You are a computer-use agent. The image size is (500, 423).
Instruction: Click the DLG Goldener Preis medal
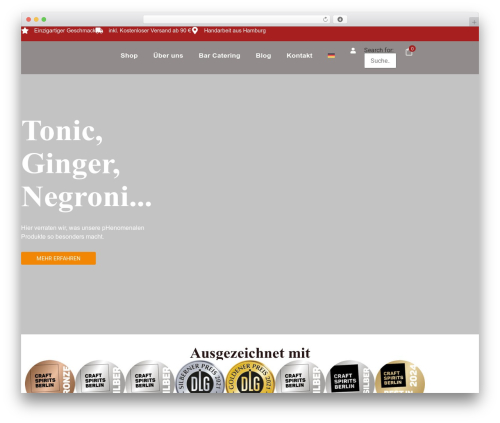pyautogui.click(x=250, y=377)
